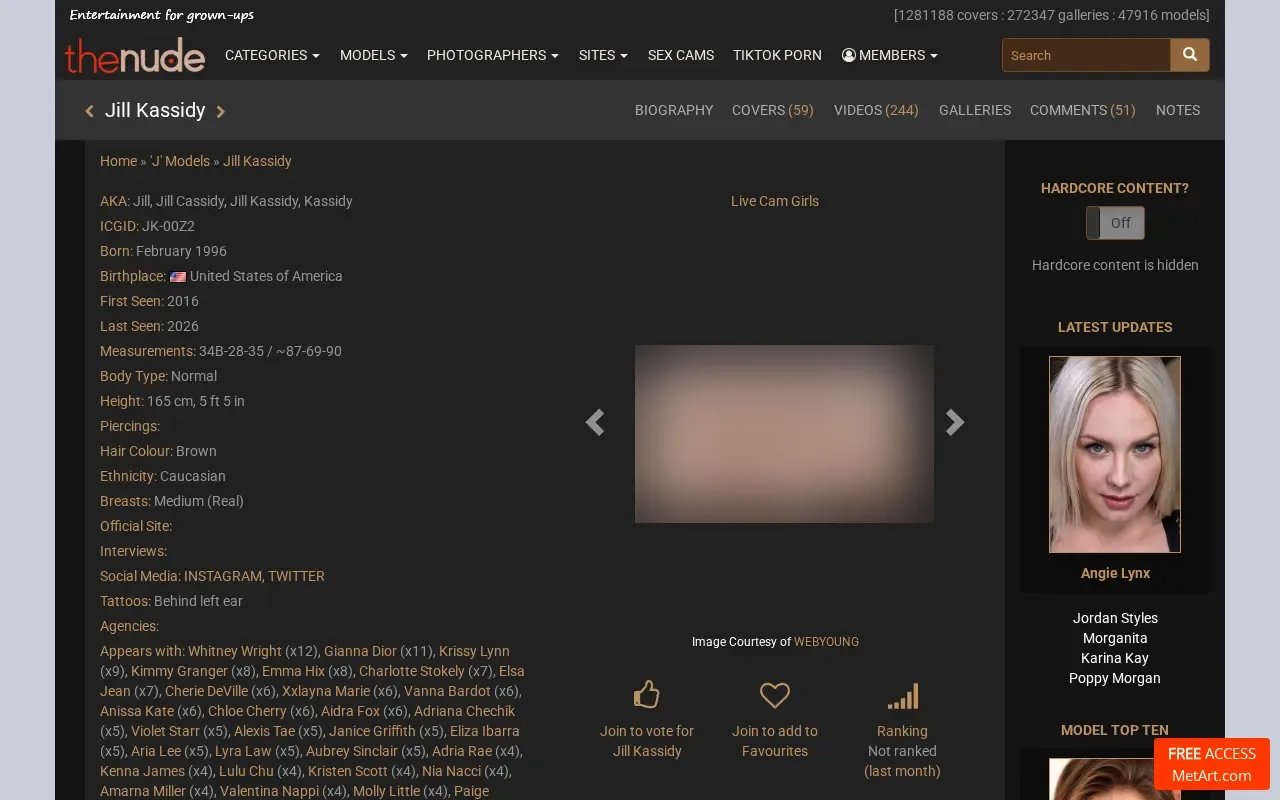The width and height of the screenshot is (1280, 800).
Task: Toggle the Hardcore Content switch
Action: point(1115,223)
